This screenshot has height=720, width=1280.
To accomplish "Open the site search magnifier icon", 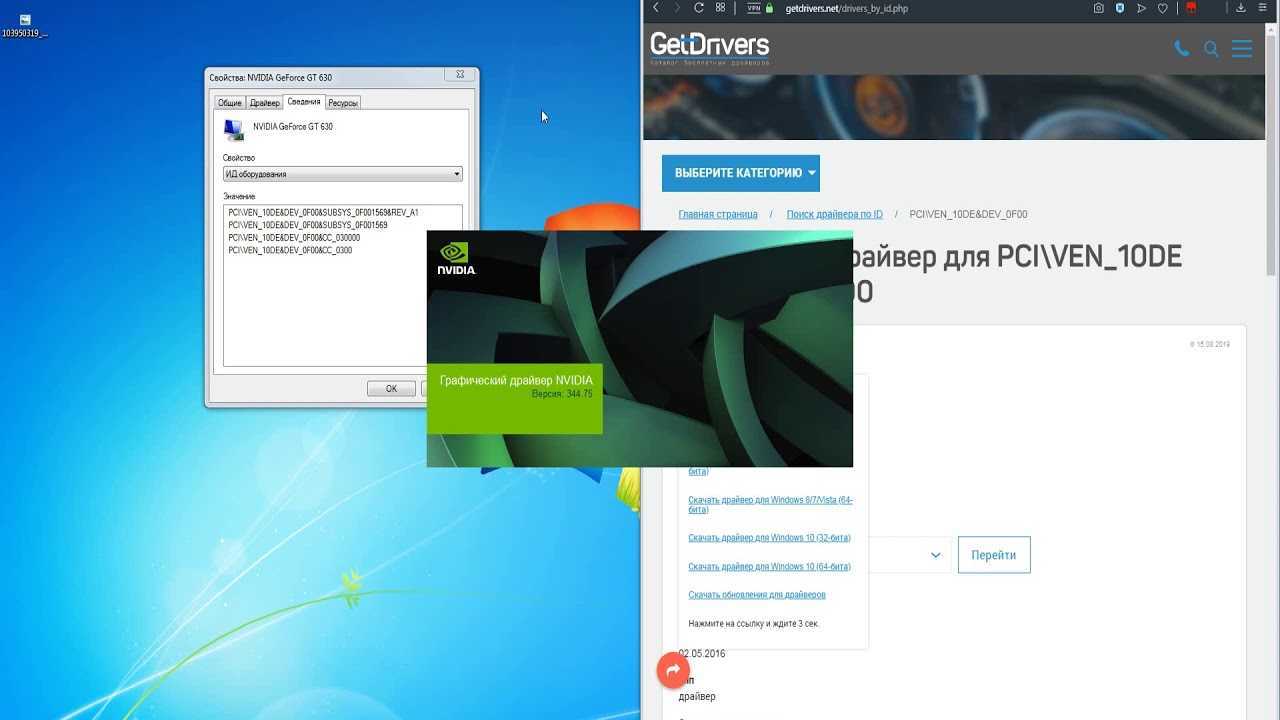I will click(x=1211, y=48).
